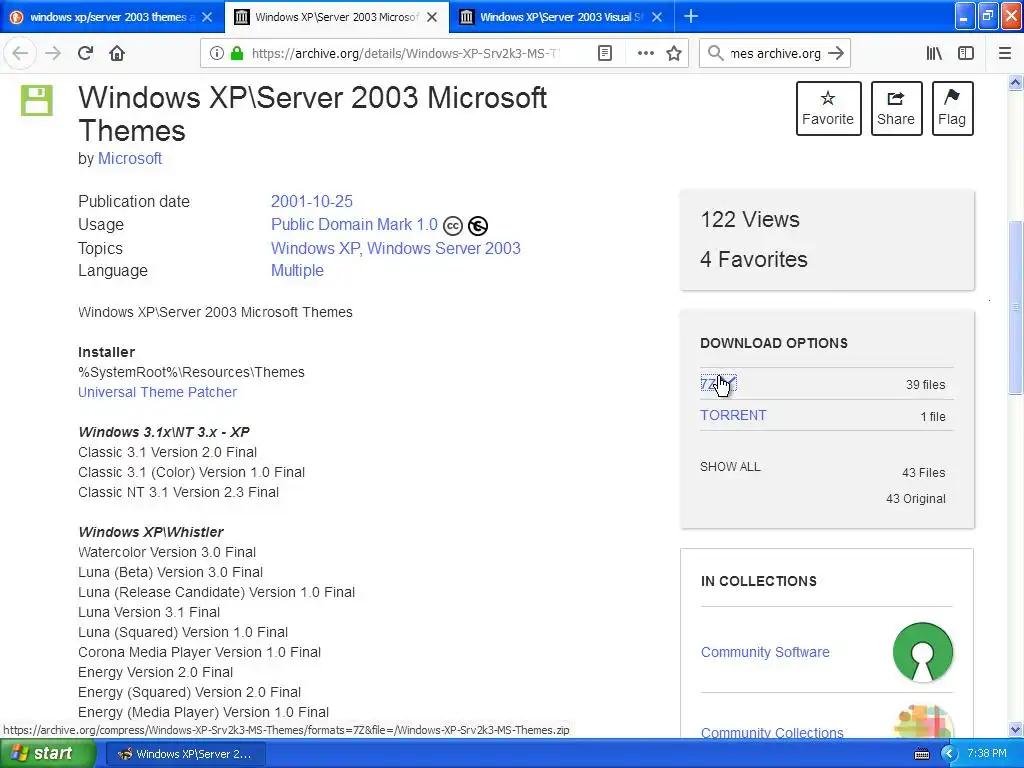Open the Community Software collection link
This screenshot has height=768, width=1024.
[x=765, y=652]
